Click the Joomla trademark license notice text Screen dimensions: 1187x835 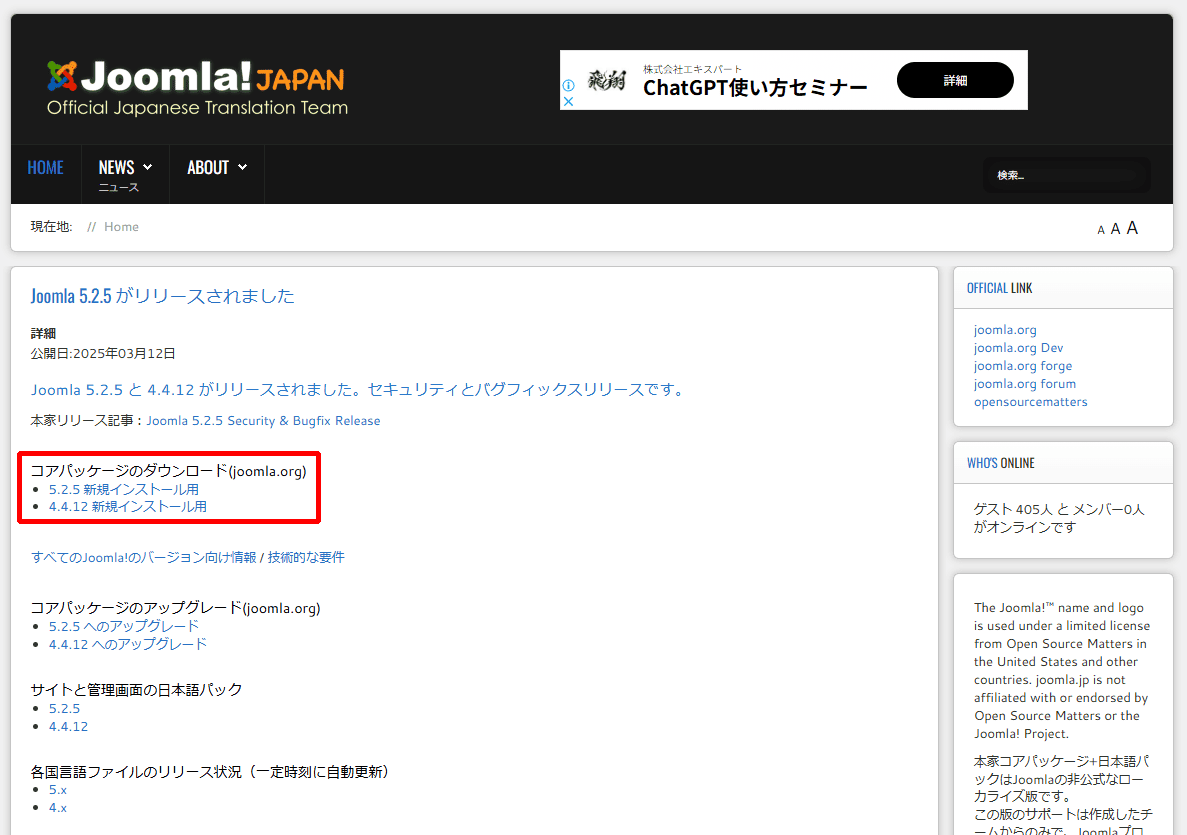(1061, 671)
